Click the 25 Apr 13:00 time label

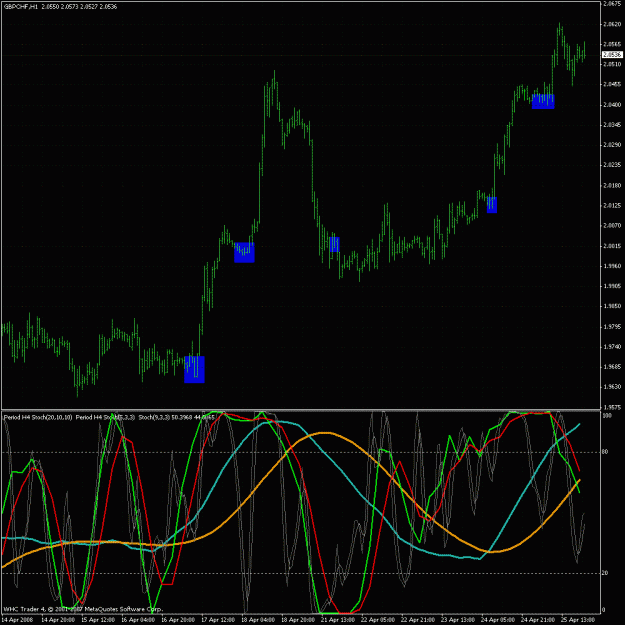(577, 620)
